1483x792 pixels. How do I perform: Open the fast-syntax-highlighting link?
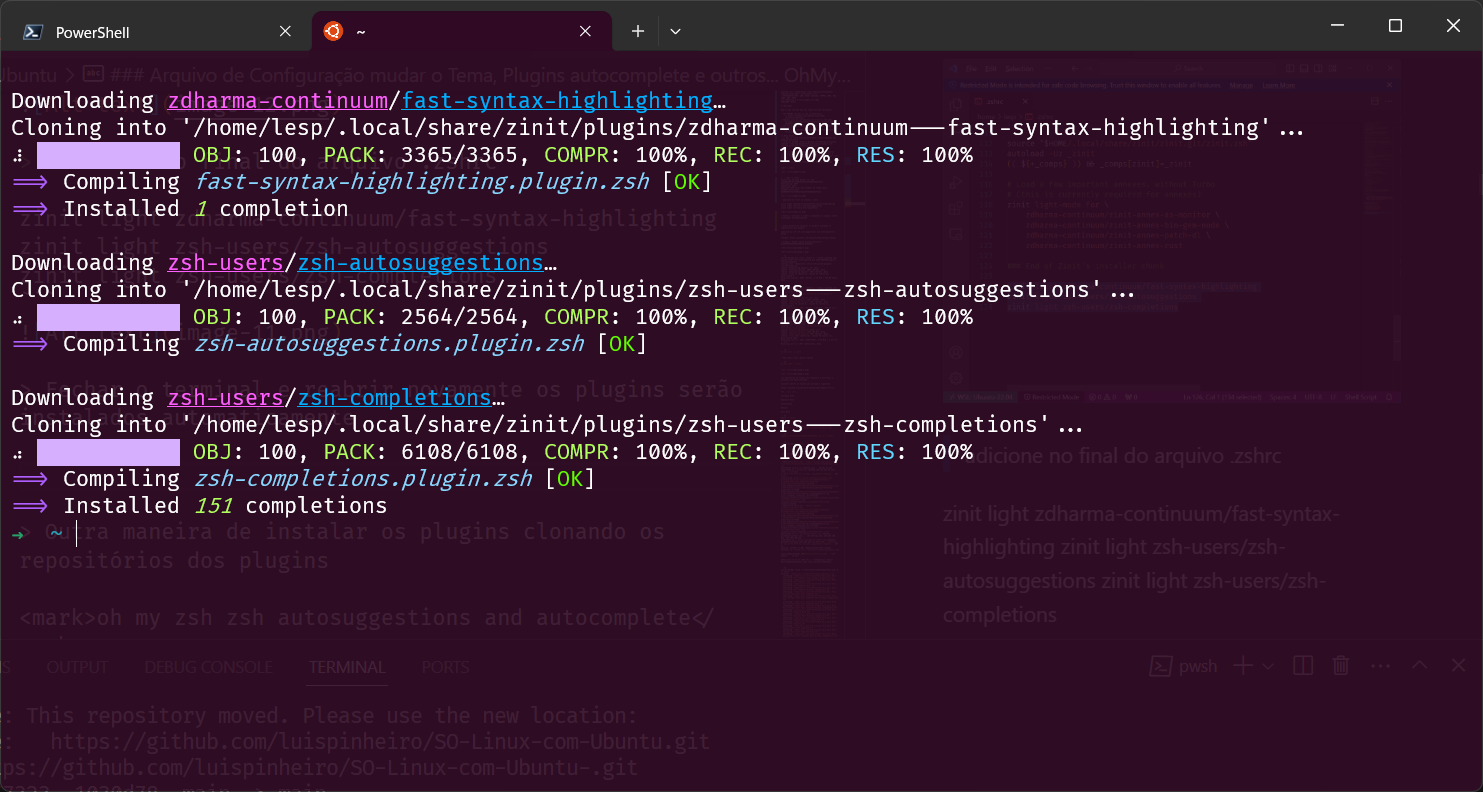click(558, 101)
